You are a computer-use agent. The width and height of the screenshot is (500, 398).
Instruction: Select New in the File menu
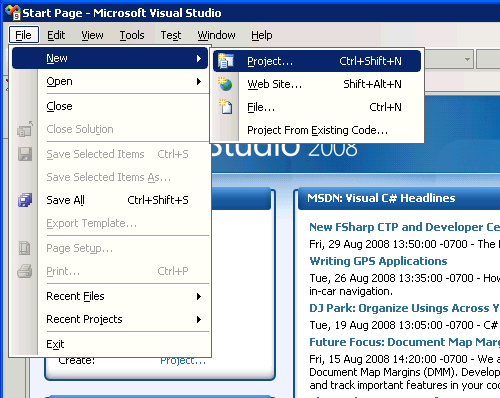(110, 58)
